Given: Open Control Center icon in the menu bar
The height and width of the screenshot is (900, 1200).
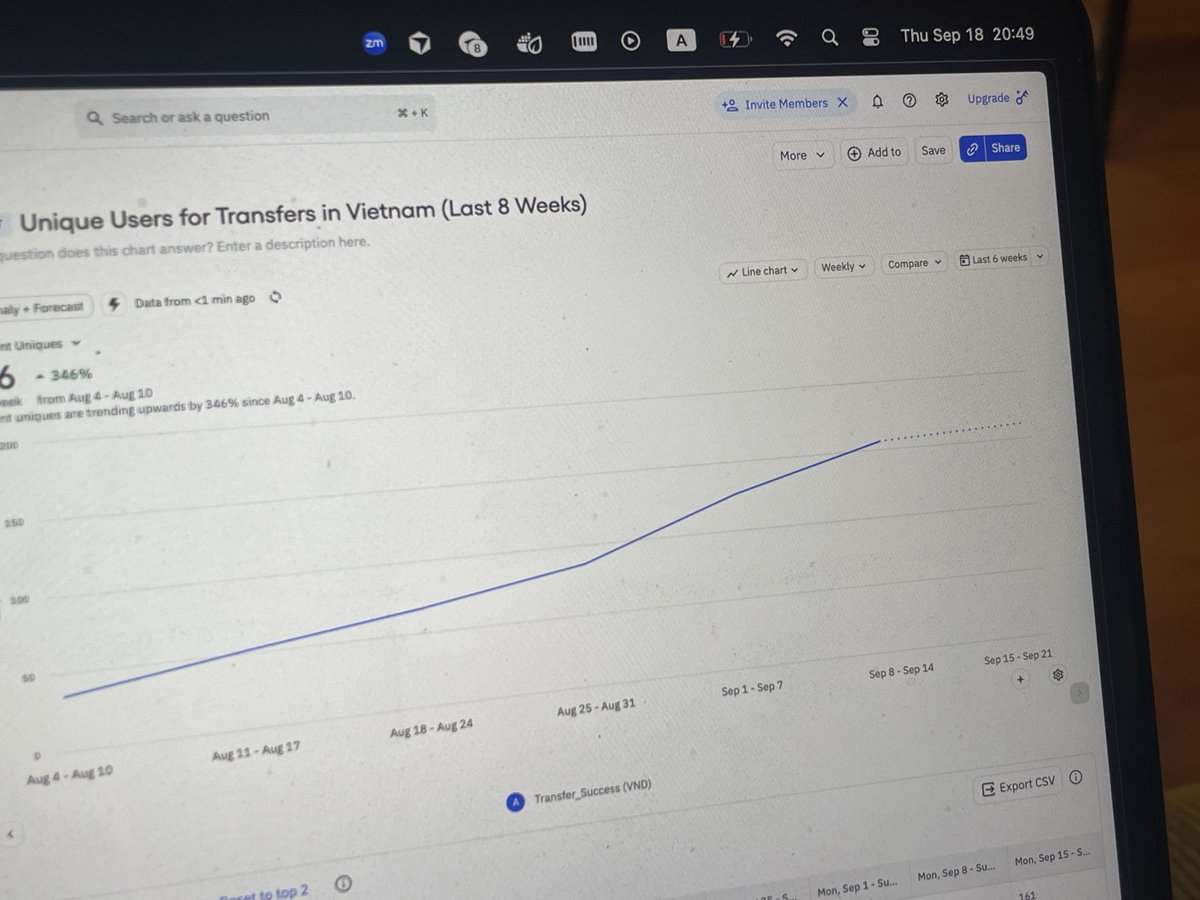Looking at the screenshot, I should 870,37.
